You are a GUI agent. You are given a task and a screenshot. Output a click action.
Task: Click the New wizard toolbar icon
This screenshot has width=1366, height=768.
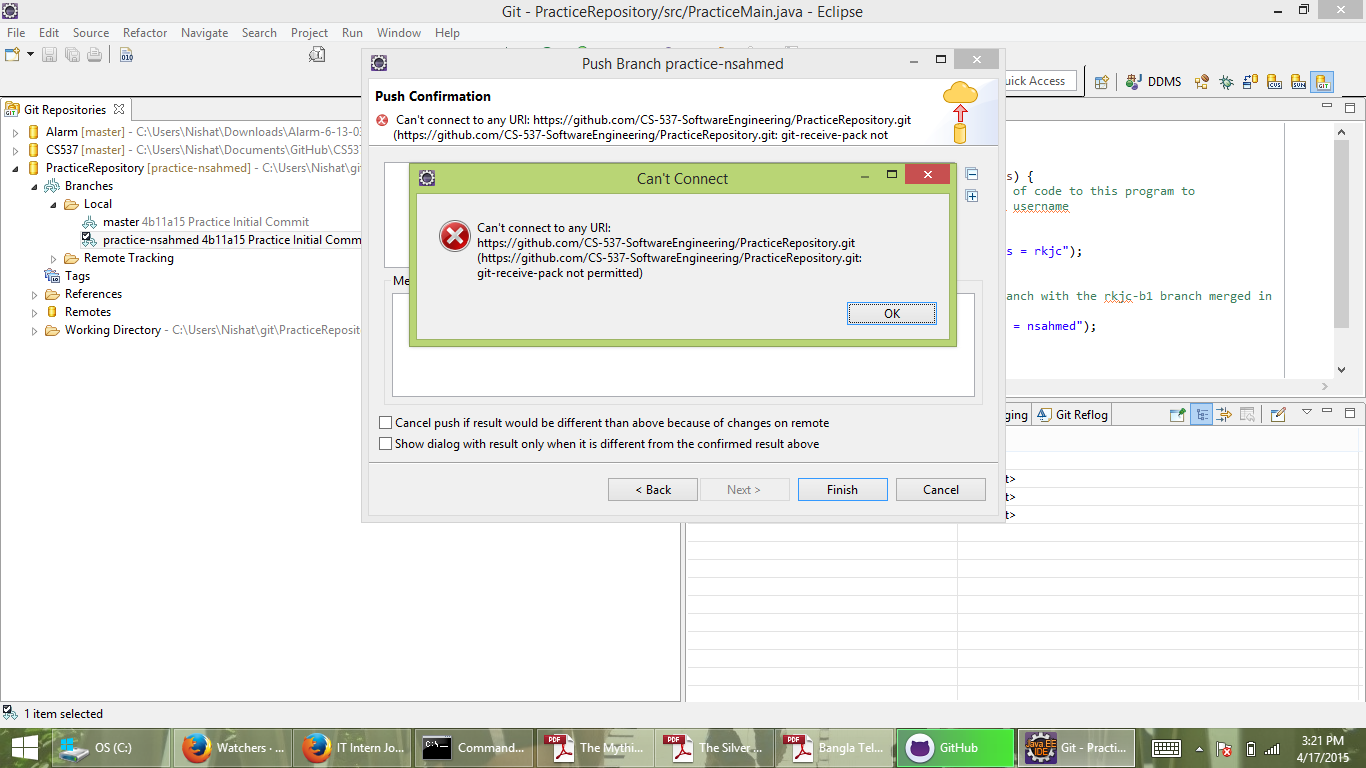coord(16,55)
